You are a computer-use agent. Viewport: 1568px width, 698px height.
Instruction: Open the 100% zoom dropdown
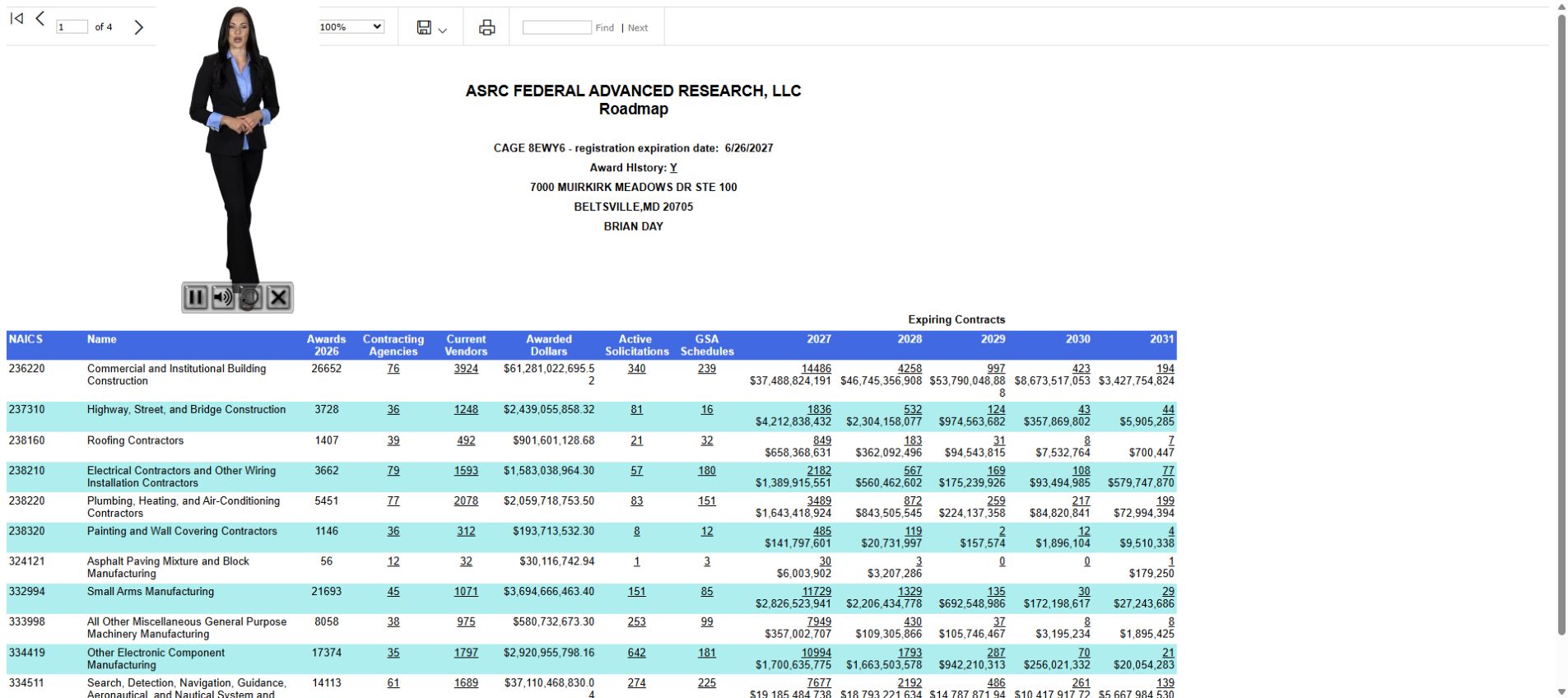click(x=351, y=26)
